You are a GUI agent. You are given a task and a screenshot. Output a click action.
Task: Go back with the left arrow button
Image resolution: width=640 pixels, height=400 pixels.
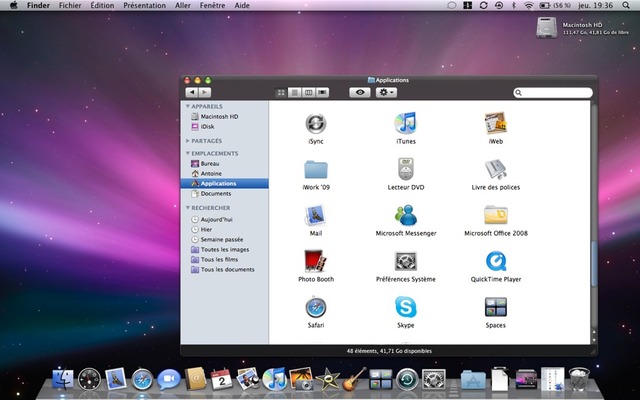click(192, 93)
